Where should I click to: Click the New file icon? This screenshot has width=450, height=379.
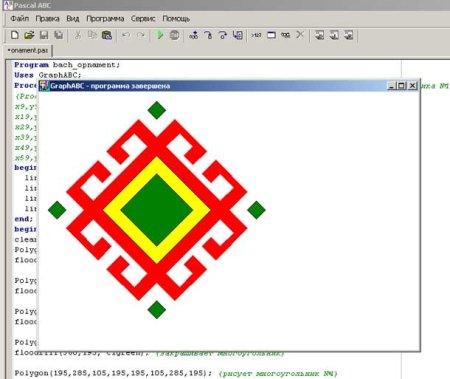tap(15, 35)
